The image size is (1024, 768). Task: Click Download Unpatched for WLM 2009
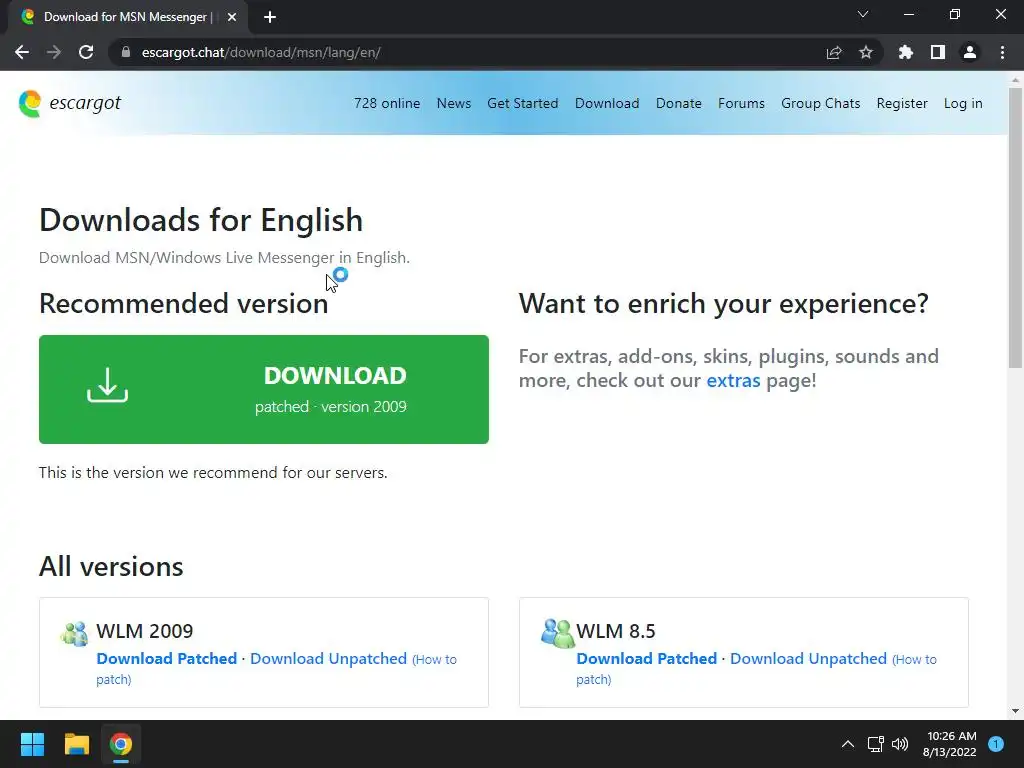pyautogui.click(x=328, y=658)
